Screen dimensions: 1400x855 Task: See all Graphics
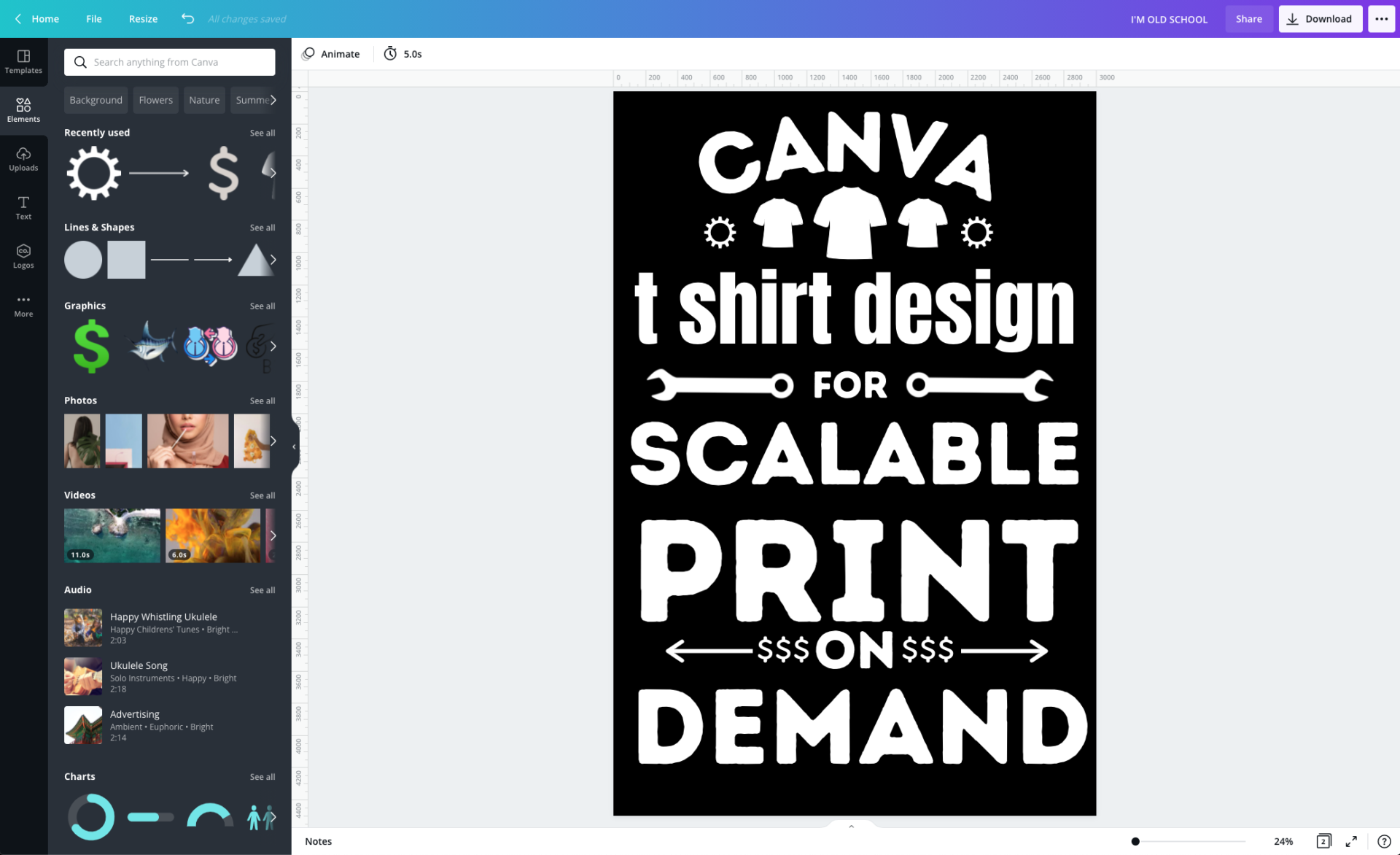tap(262, 306)
